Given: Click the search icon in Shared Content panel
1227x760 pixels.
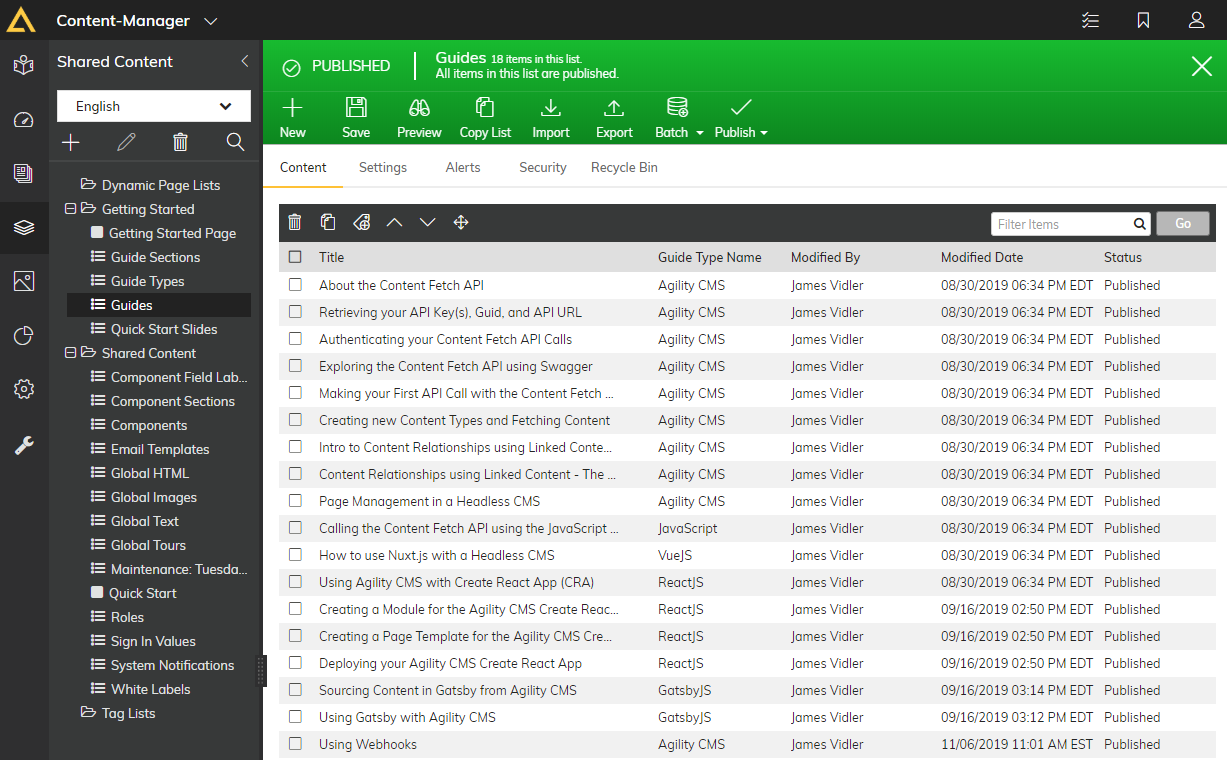Looking at the screenshot, I should tap(235, 142).
